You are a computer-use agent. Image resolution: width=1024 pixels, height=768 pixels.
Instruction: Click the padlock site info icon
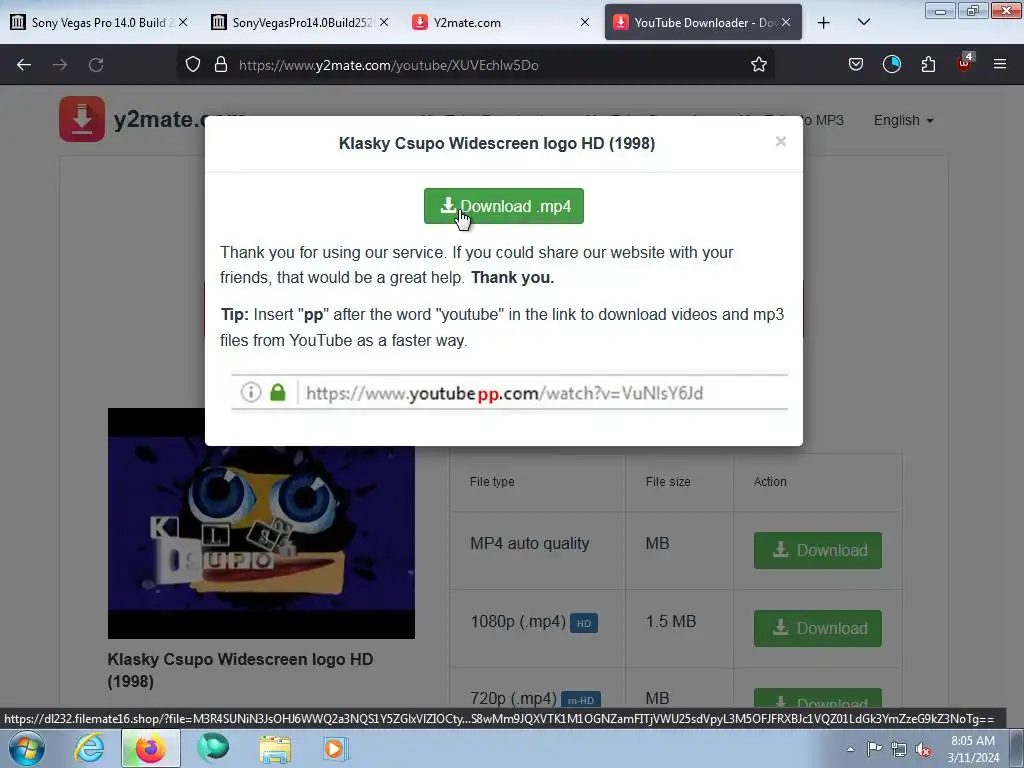click(x=221, y=65)
